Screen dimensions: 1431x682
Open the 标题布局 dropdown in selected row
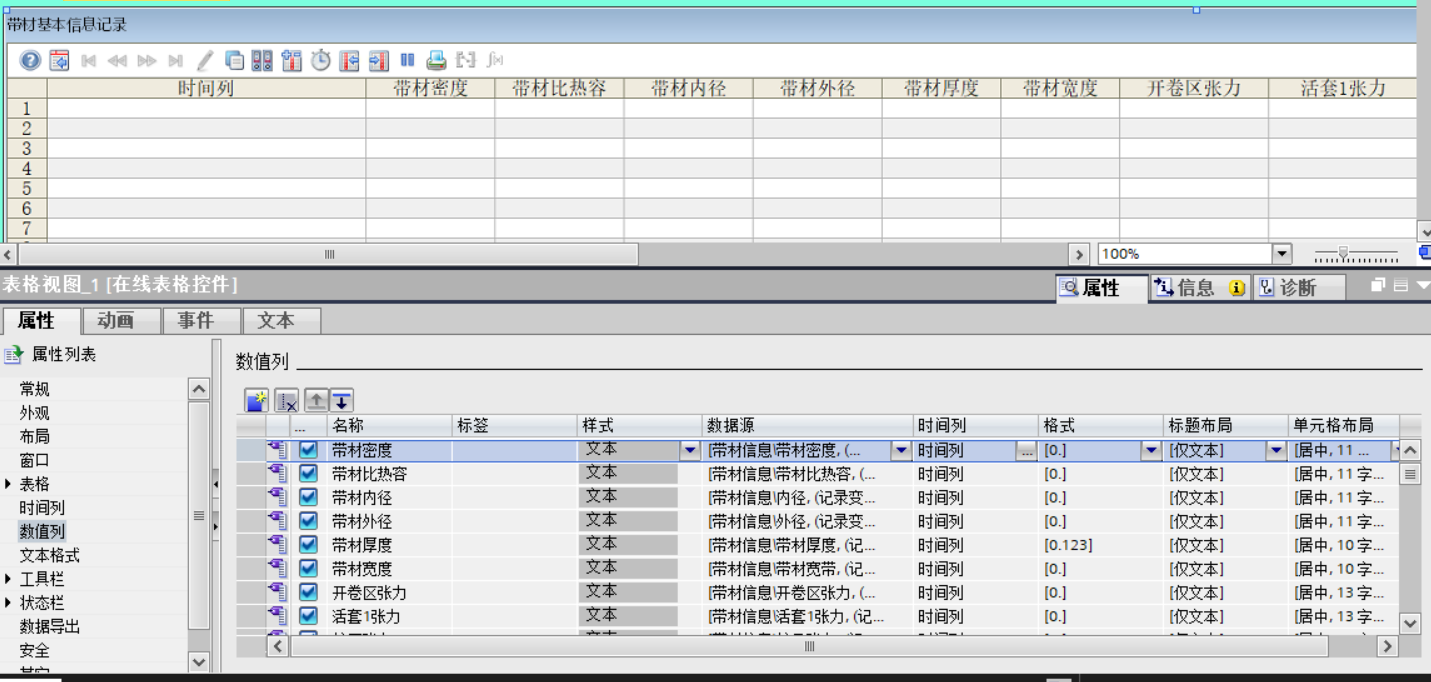(x=1276, y=451)
